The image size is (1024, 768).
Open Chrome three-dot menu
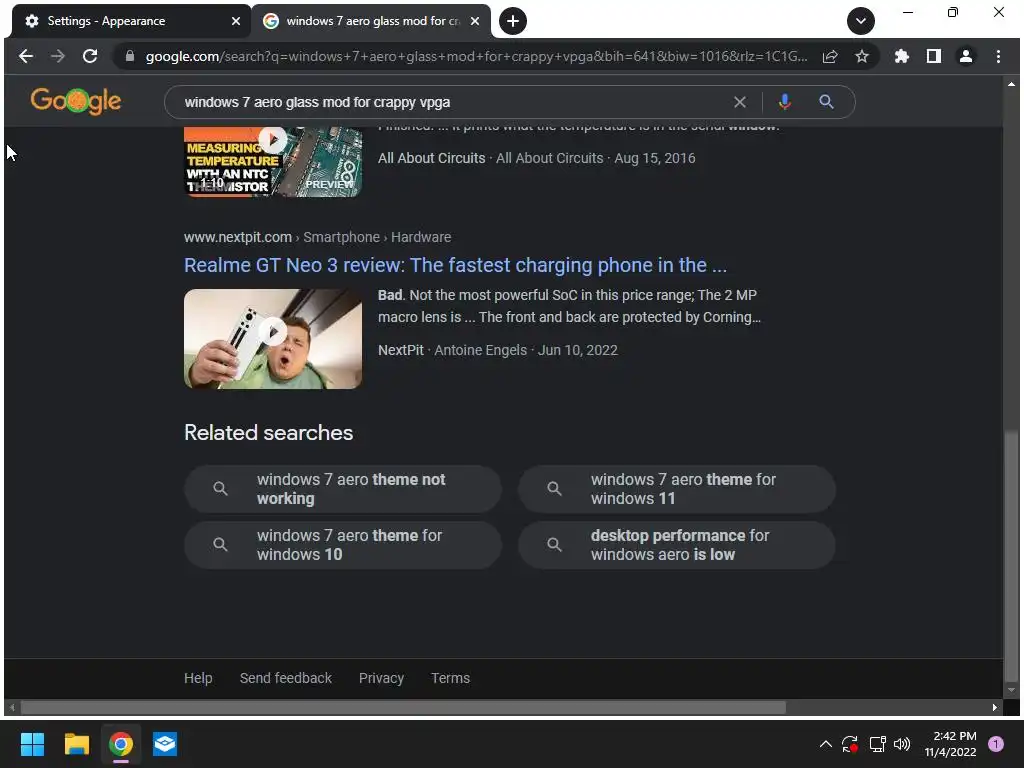(x=998, y=56)
